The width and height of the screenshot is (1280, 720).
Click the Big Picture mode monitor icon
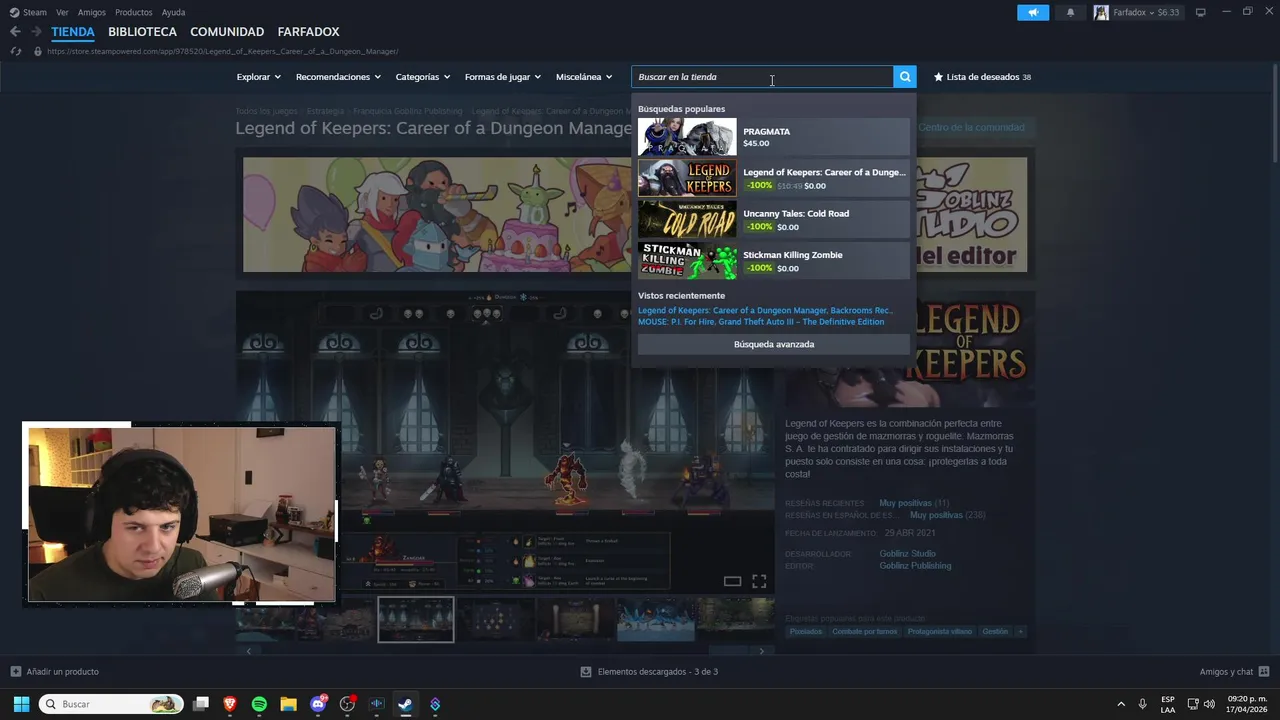pyautogui.click(x=1201, y=12)
